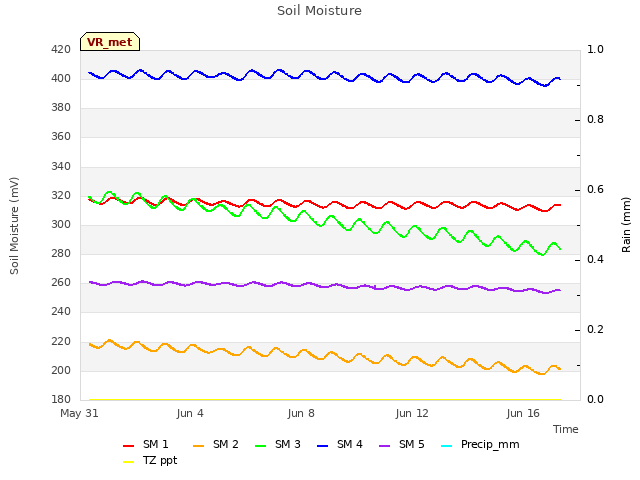Viewport: 640px width, 480px height.
Task: Toggle SM 5 legend entry
Action: coord(402,444)
